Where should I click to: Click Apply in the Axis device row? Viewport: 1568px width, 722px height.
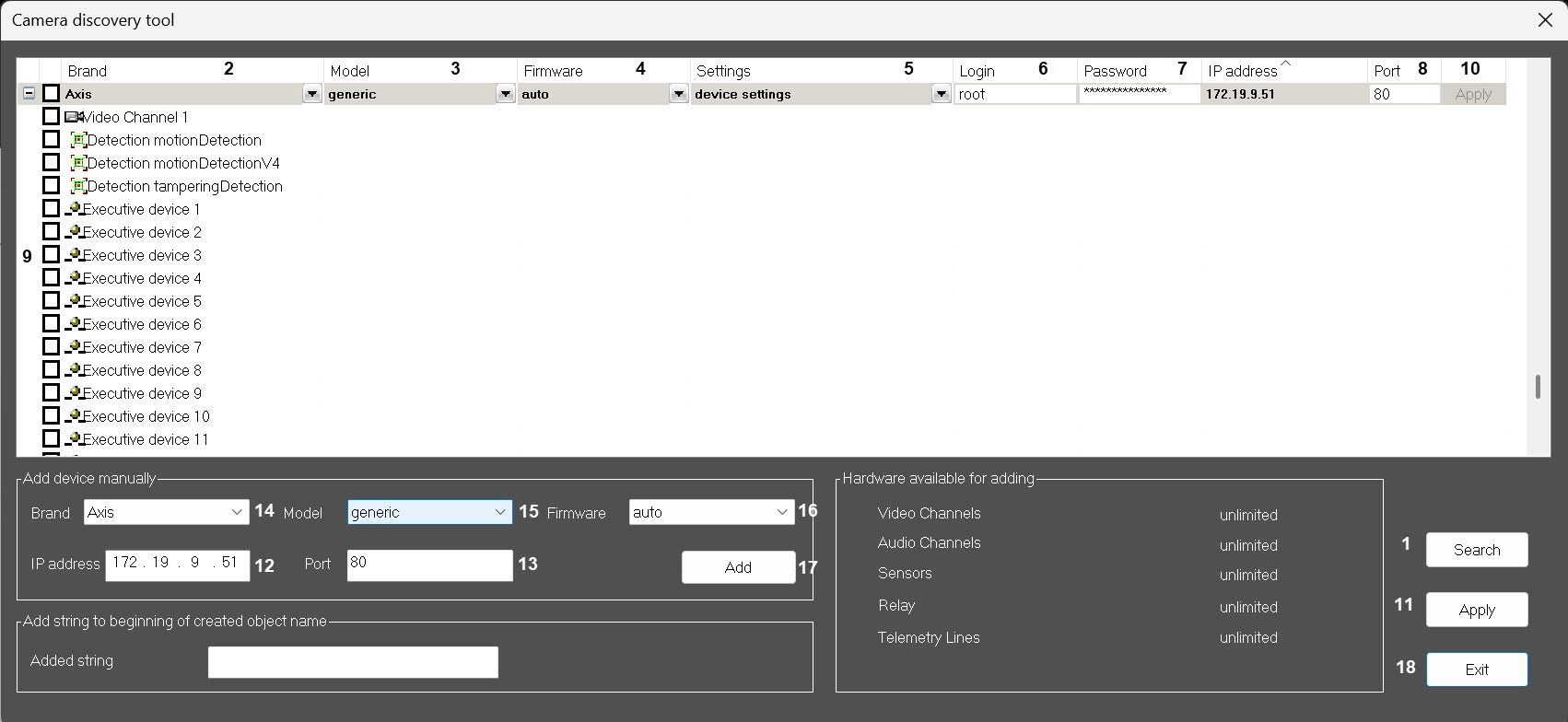1473,94
